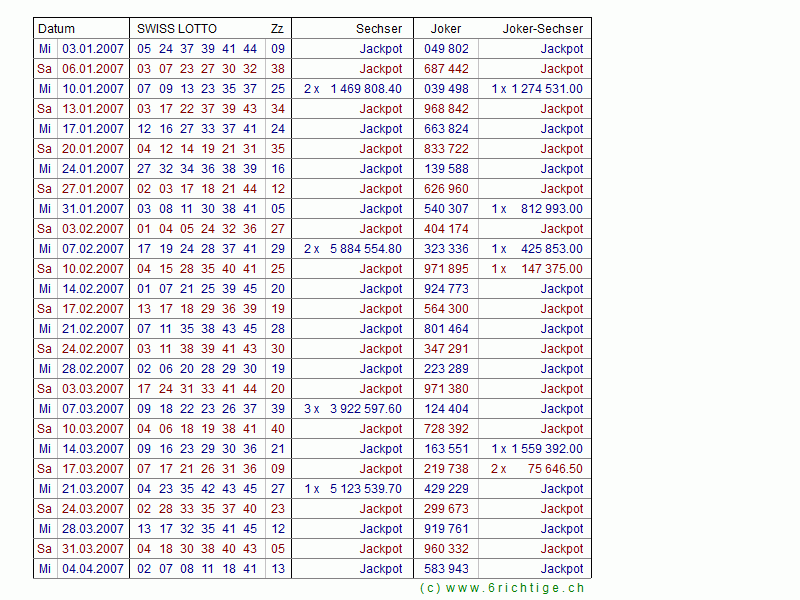Click Joker-Sechser amount 1 274 531.00
Screen dimensions: 800x600
546,89
